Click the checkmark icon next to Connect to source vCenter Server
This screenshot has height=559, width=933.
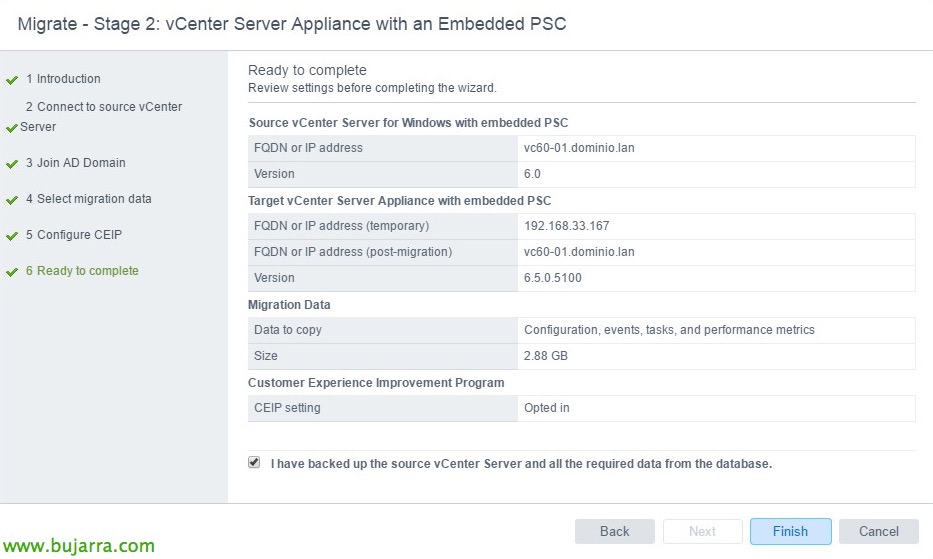tap(12, 128)
